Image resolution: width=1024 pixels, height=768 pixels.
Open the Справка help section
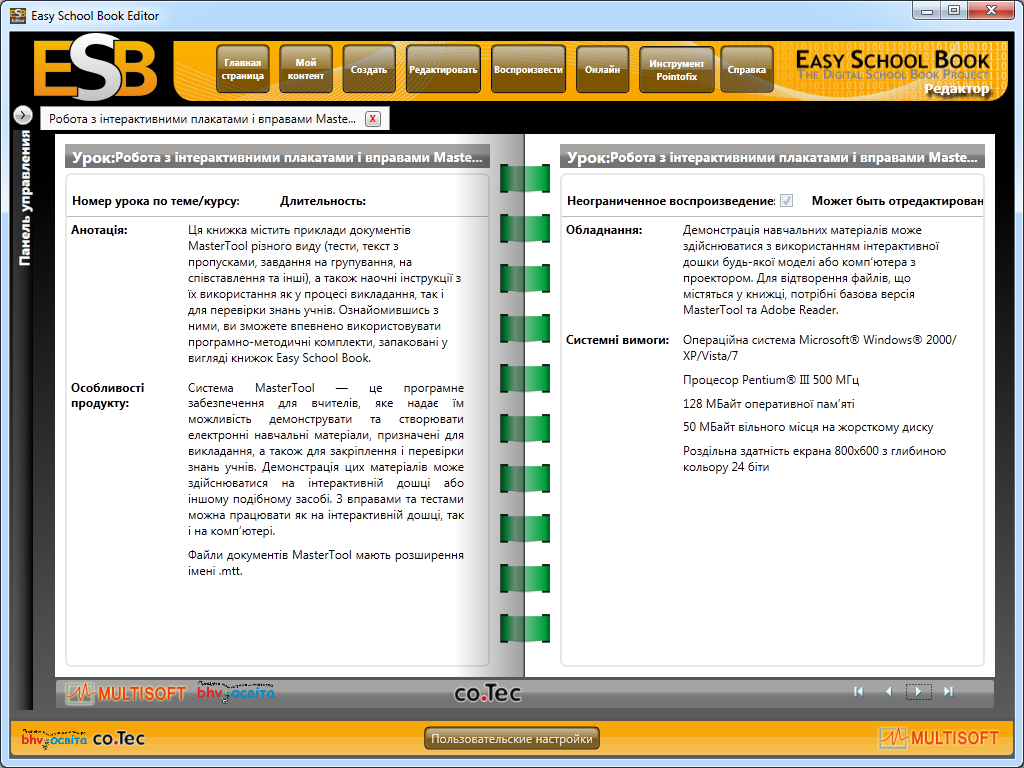[746, 69]
